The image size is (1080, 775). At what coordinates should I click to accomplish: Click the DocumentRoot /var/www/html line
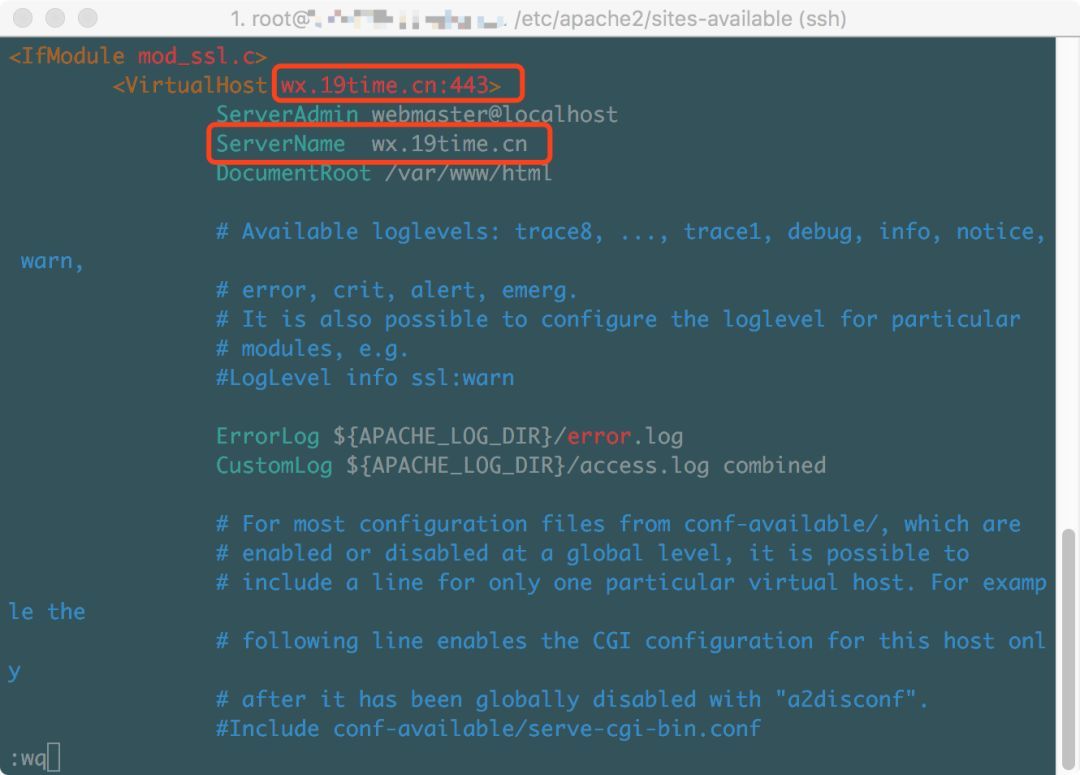(384, 173)
